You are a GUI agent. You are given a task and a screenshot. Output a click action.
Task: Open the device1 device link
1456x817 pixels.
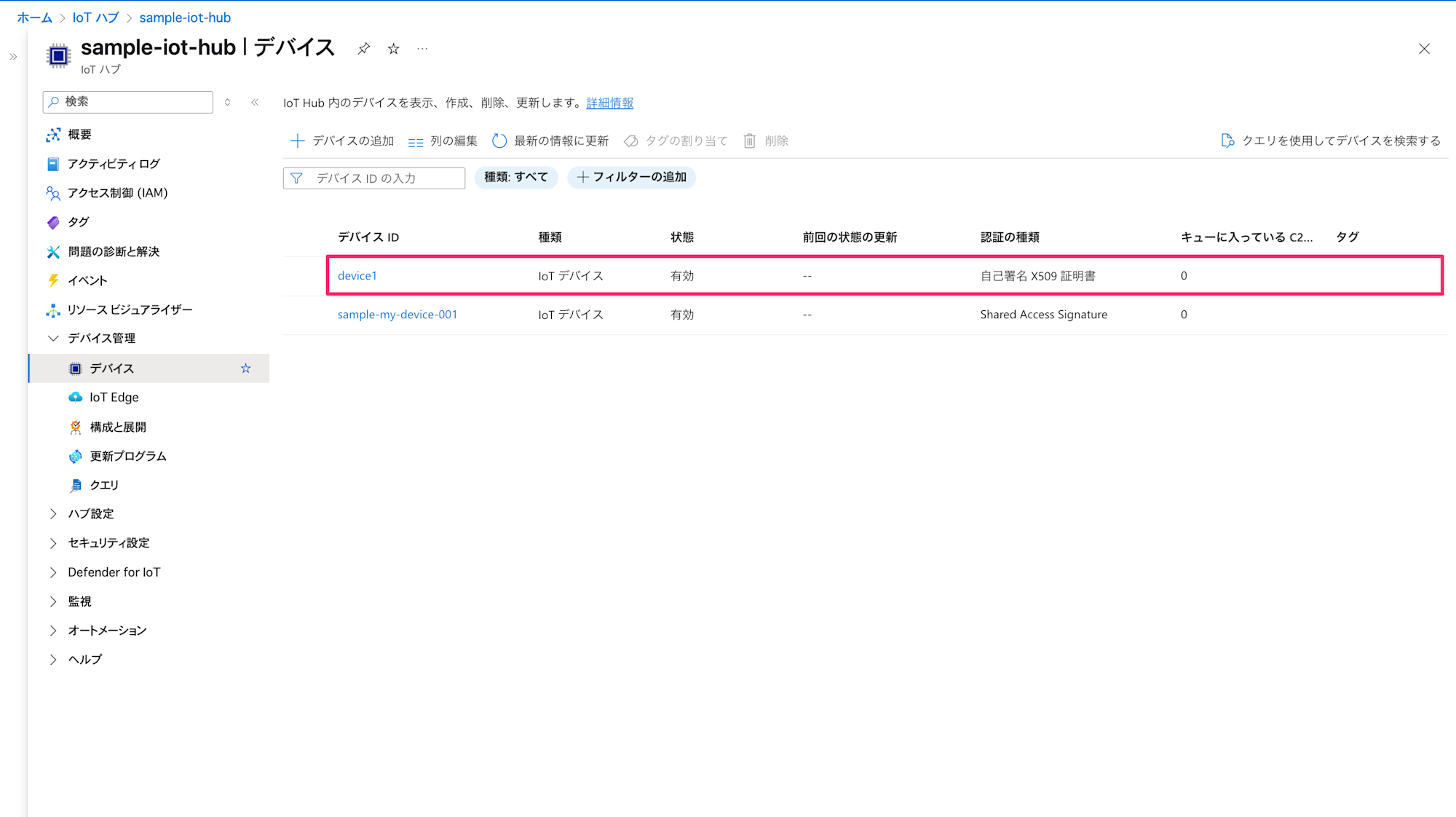[357, 276]
